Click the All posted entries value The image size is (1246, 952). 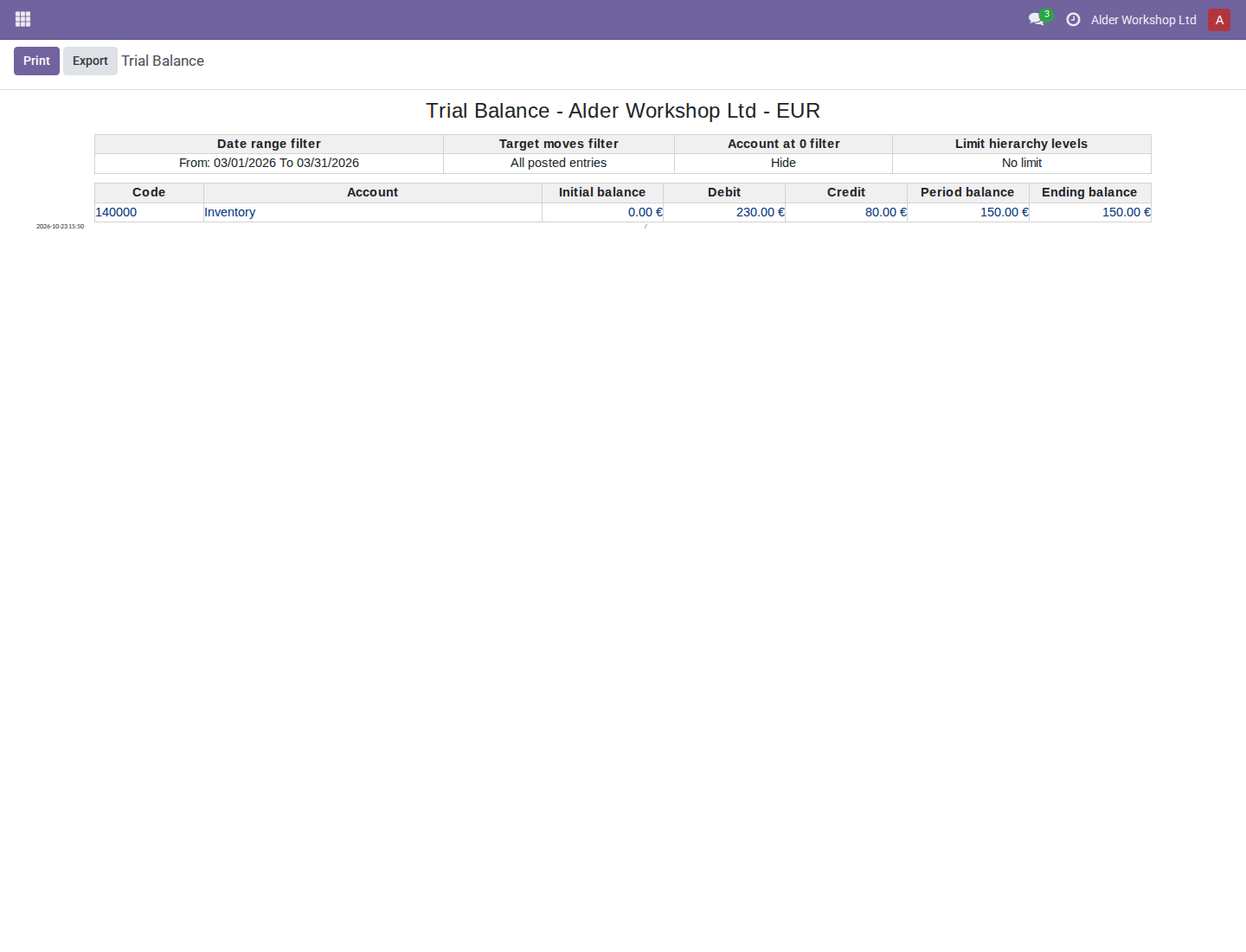pyautogui.click(x=559, y=163)
